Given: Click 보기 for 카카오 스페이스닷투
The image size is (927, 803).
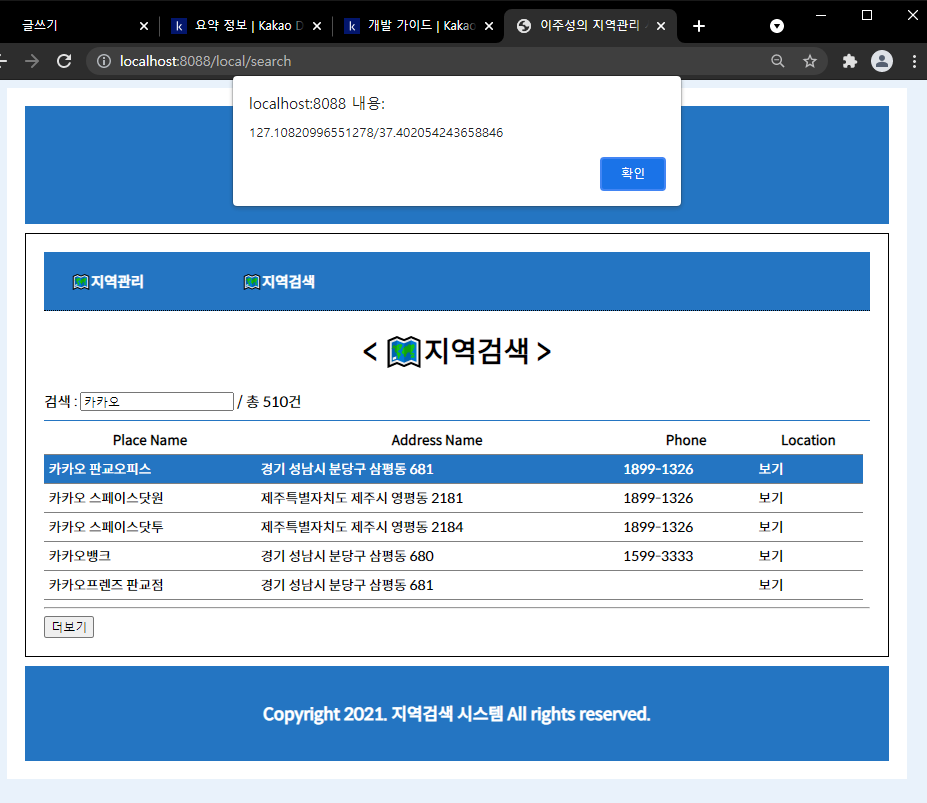Looking at the screenshot, I should click(770, 527).
